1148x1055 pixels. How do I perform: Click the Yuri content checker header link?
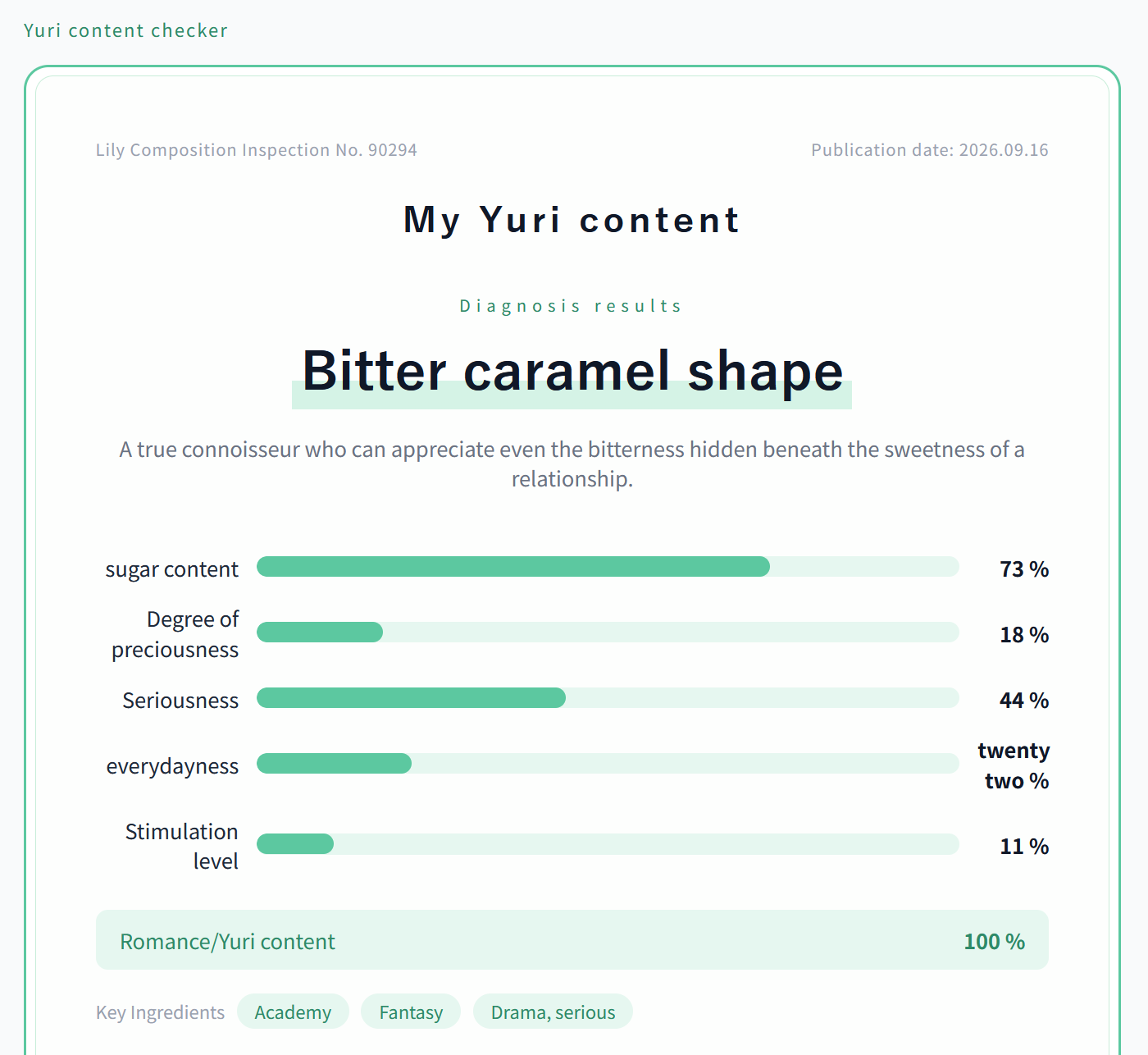click(x=125, y=30)
